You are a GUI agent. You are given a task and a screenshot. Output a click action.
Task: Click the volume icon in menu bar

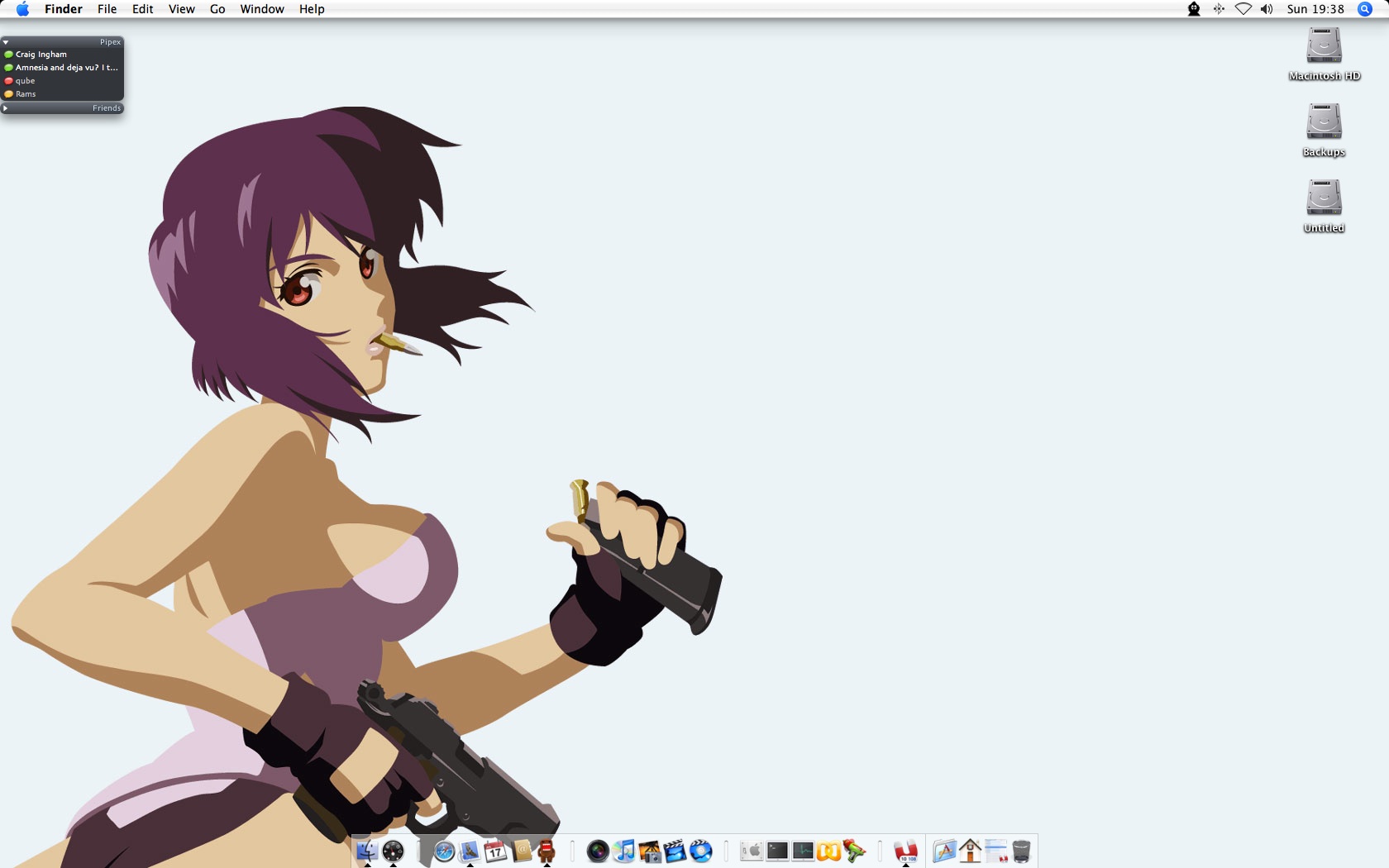coord(1267,9)
